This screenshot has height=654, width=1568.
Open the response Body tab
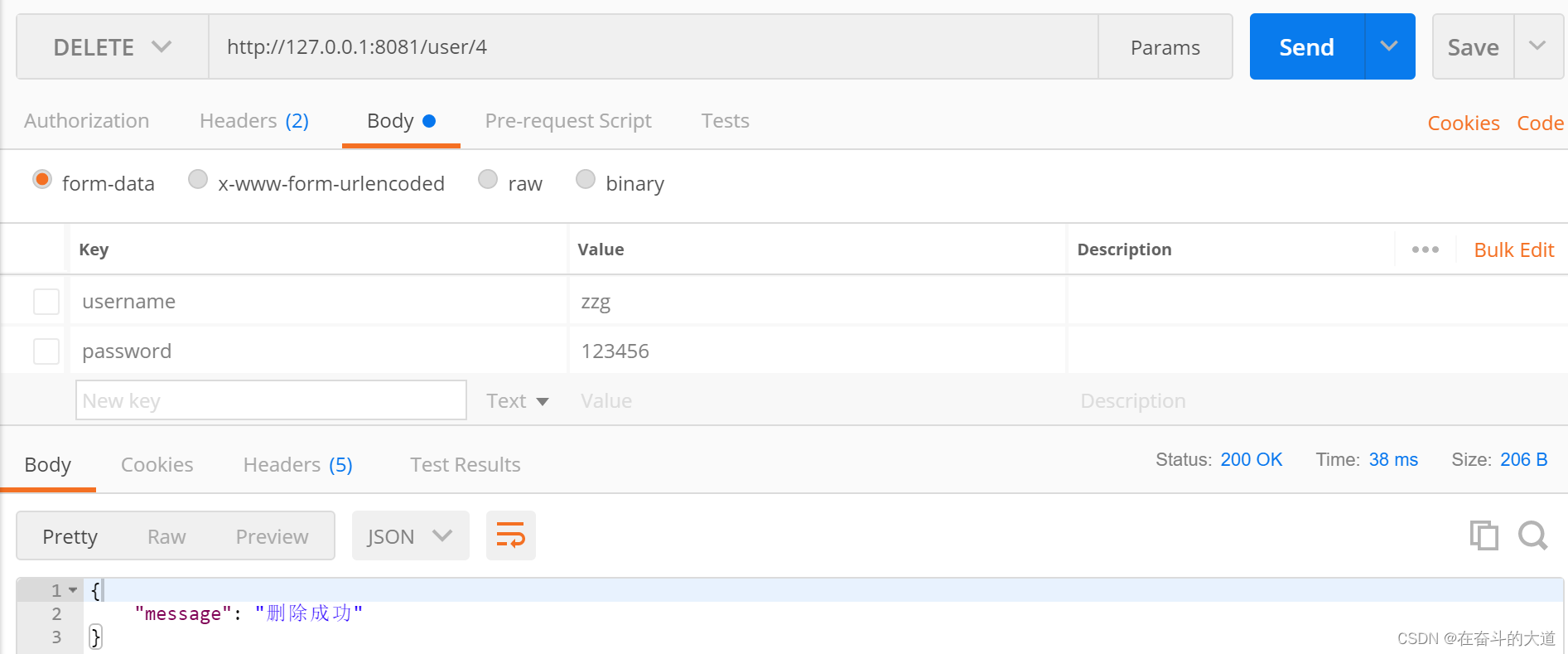tap(48, 465)
